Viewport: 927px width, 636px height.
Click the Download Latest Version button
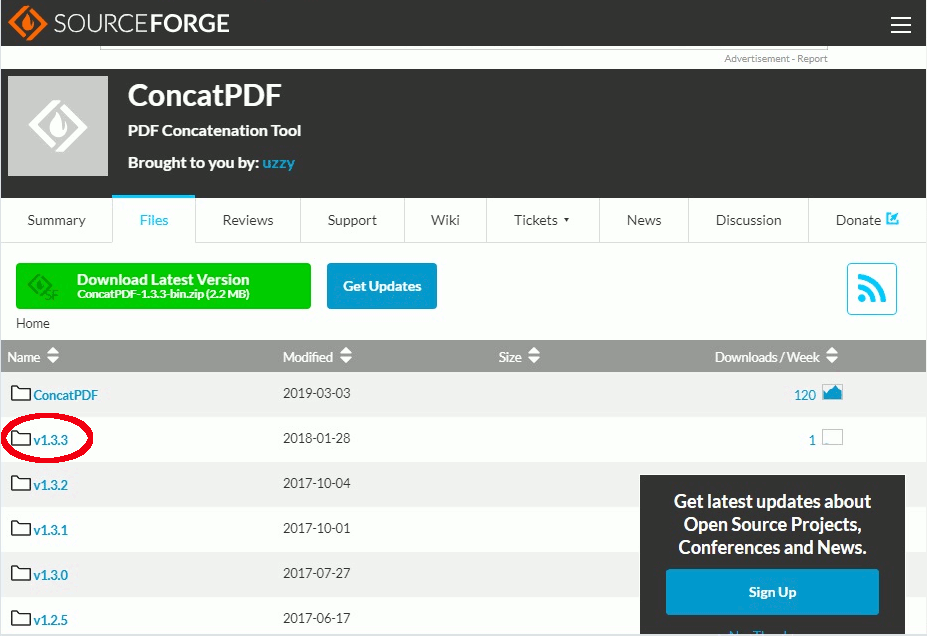click(163, 286)
